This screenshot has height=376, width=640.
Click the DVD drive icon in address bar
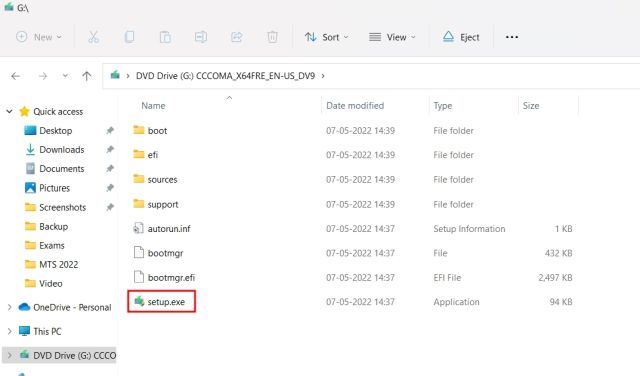tap(116, 75)
